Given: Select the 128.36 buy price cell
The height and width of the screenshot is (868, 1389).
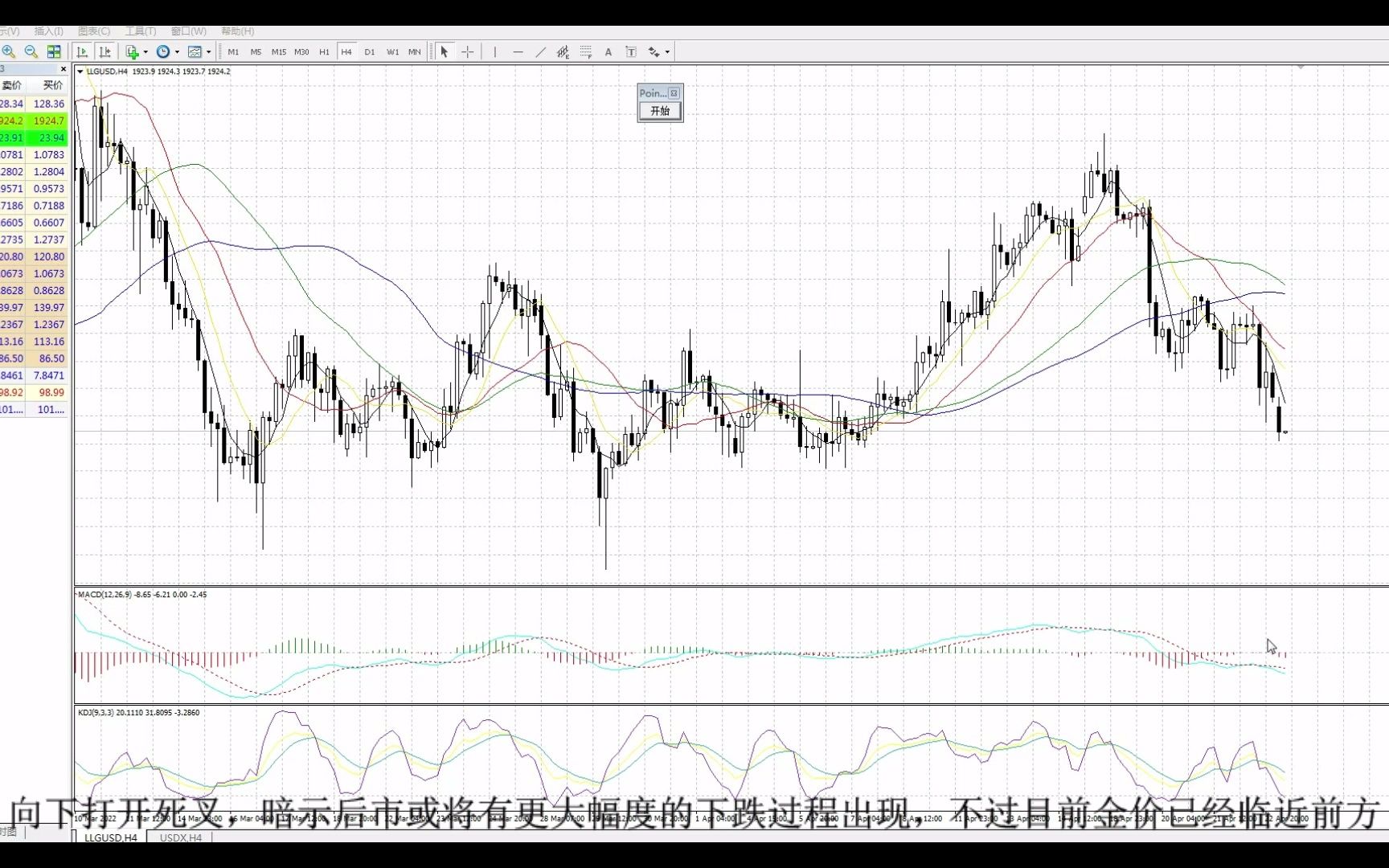Looking at the screenshot, I should click(x=48, y=104).
